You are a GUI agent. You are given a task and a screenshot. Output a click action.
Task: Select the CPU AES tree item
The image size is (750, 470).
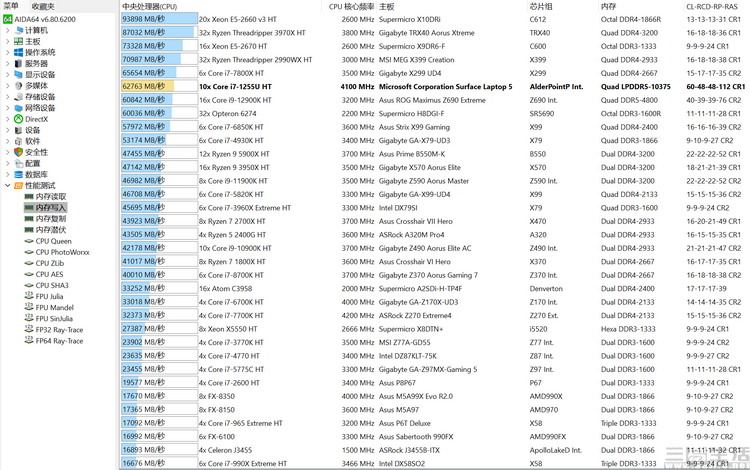[x=49, y=274]
